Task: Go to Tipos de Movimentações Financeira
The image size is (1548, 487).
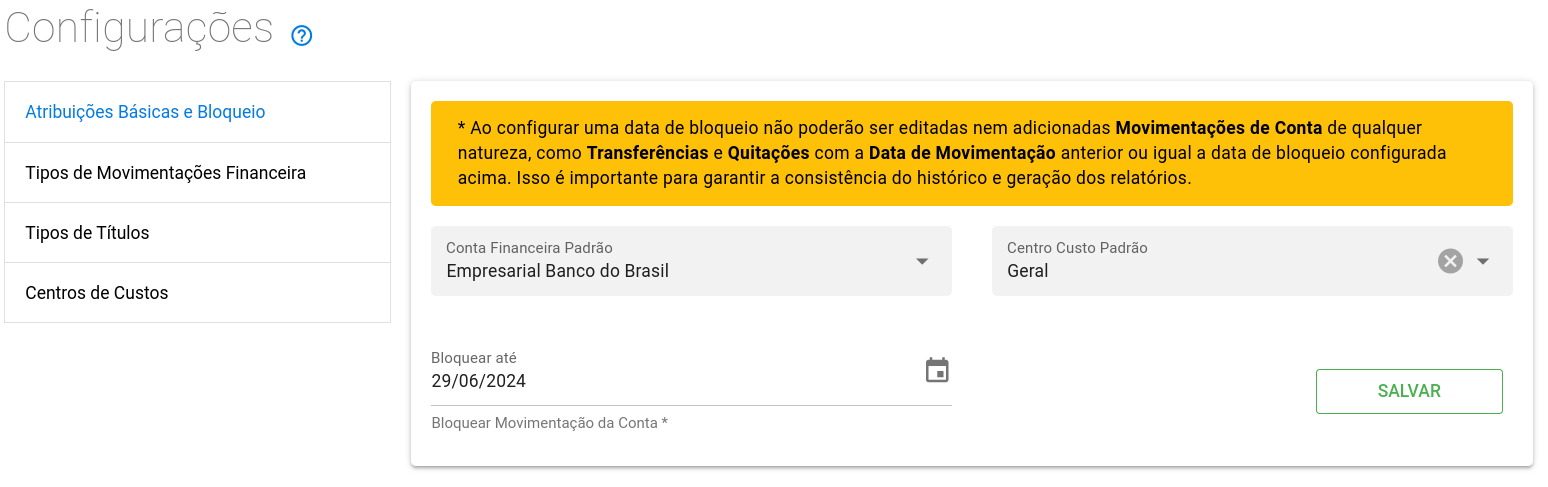Action: tap(165, 173)
